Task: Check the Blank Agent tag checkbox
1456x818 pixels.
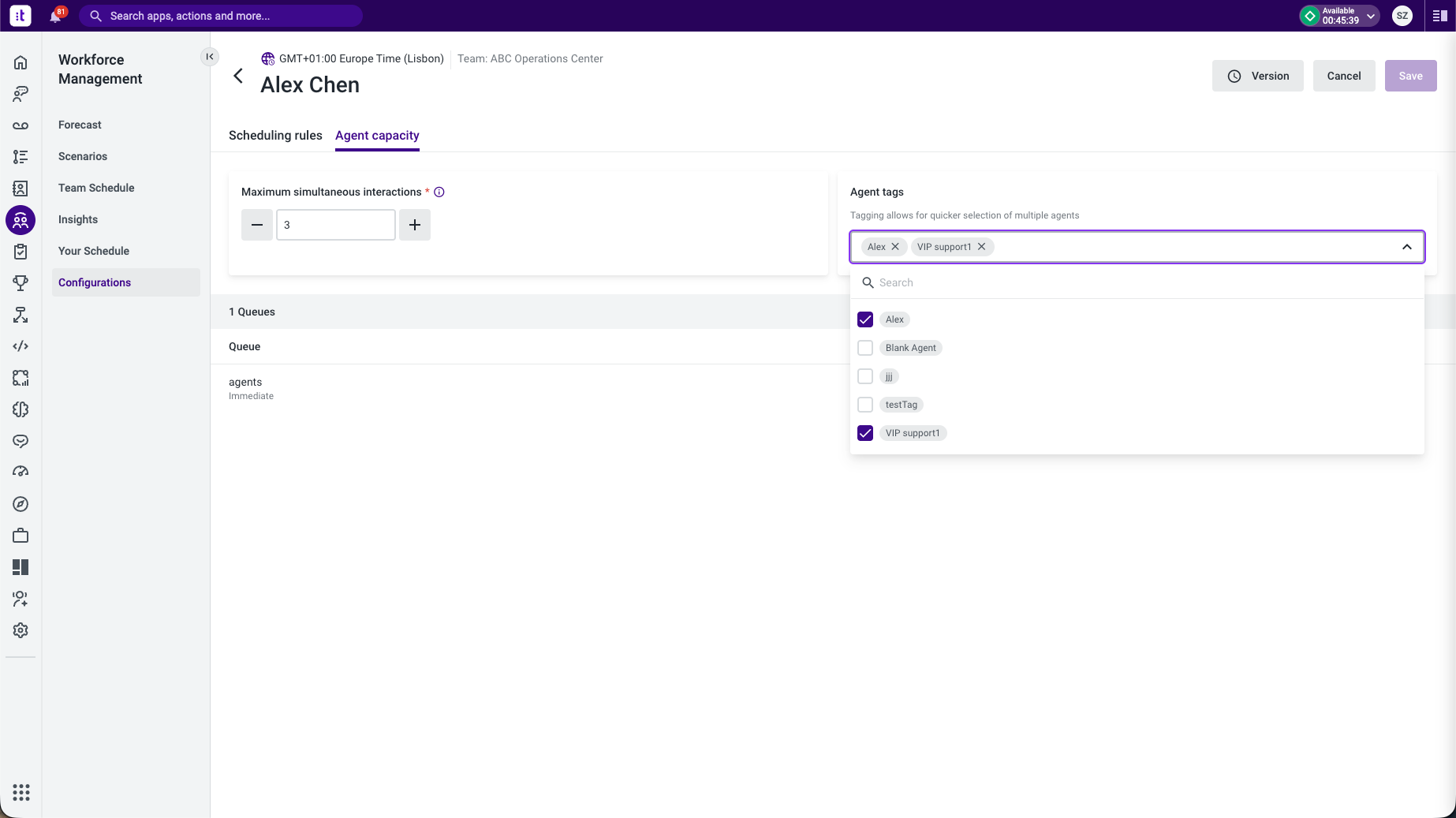Action: pyautogui.click(x=865, y=348)
